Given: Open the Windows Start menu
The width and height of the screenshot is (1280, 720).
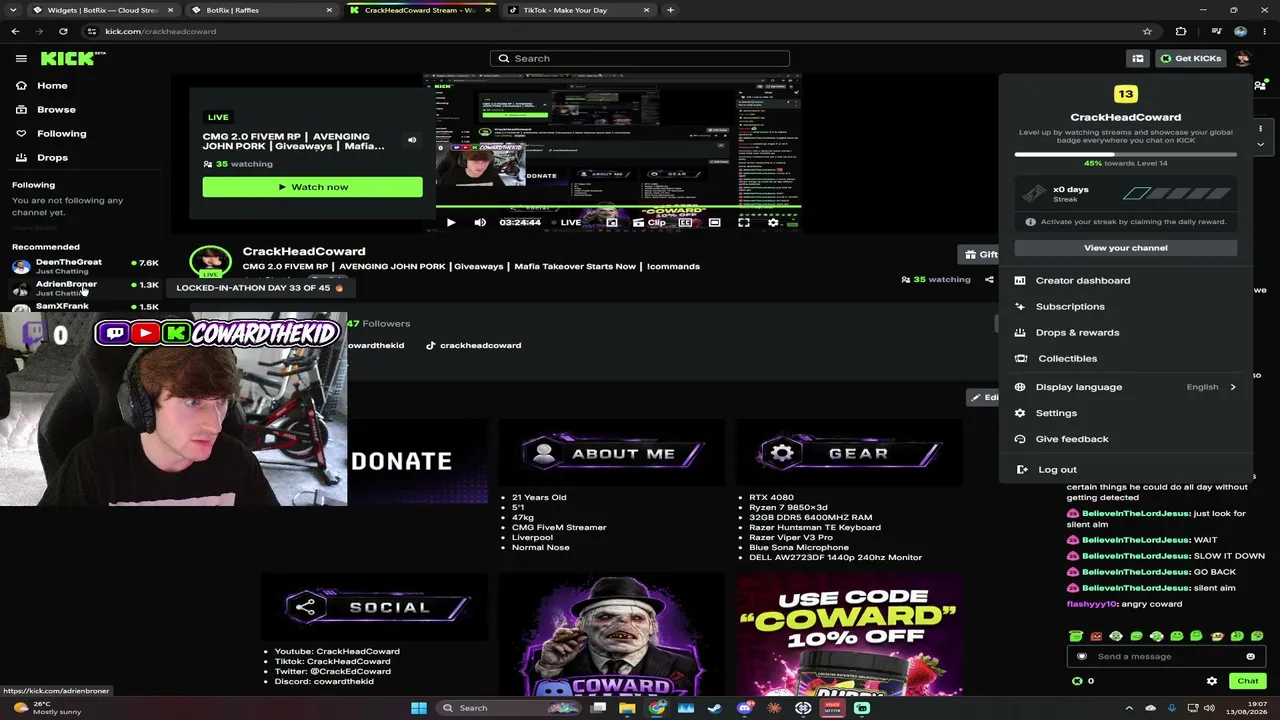Looking at the screenshot, I should (x=419, y=708).
